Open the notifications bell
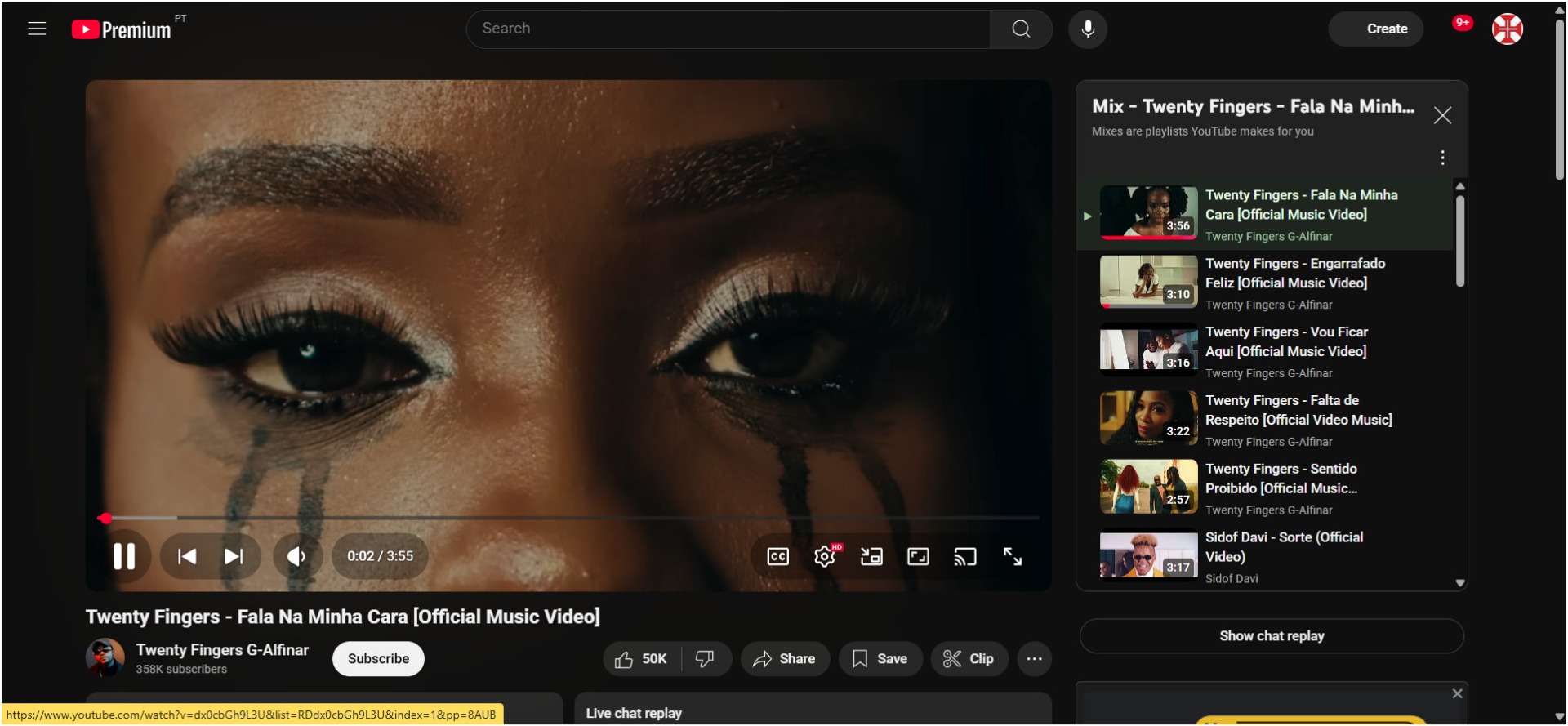 point(1461,24)
